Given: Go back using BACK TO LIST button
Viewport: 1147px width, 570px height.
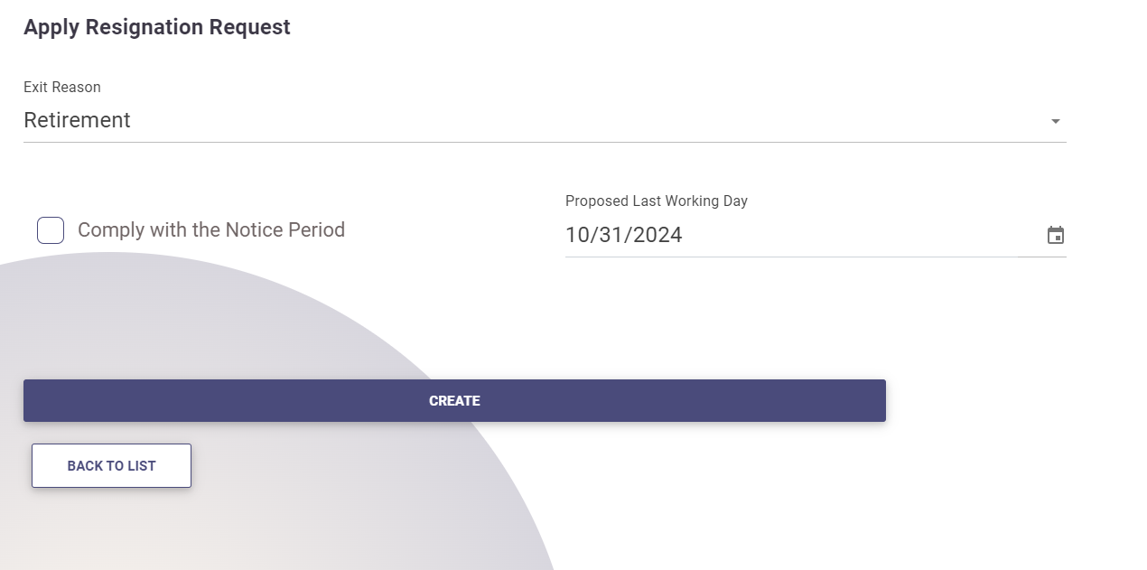Looking at the screenshot, I should coord(111,466).
